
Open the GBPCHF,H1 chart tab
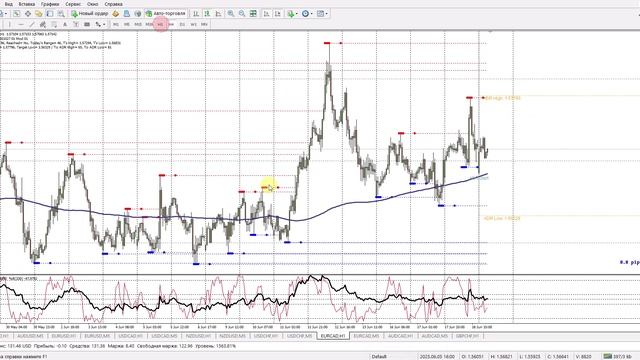pyautogui.click(x=467, y=336)
